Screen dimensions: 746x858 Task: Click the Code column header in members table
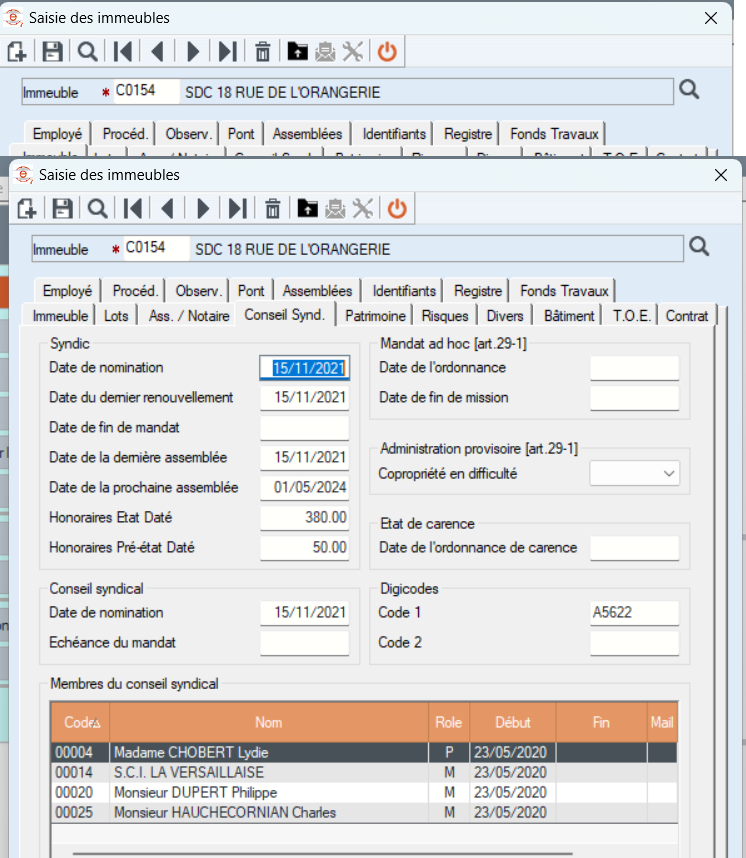click(80, 722)
